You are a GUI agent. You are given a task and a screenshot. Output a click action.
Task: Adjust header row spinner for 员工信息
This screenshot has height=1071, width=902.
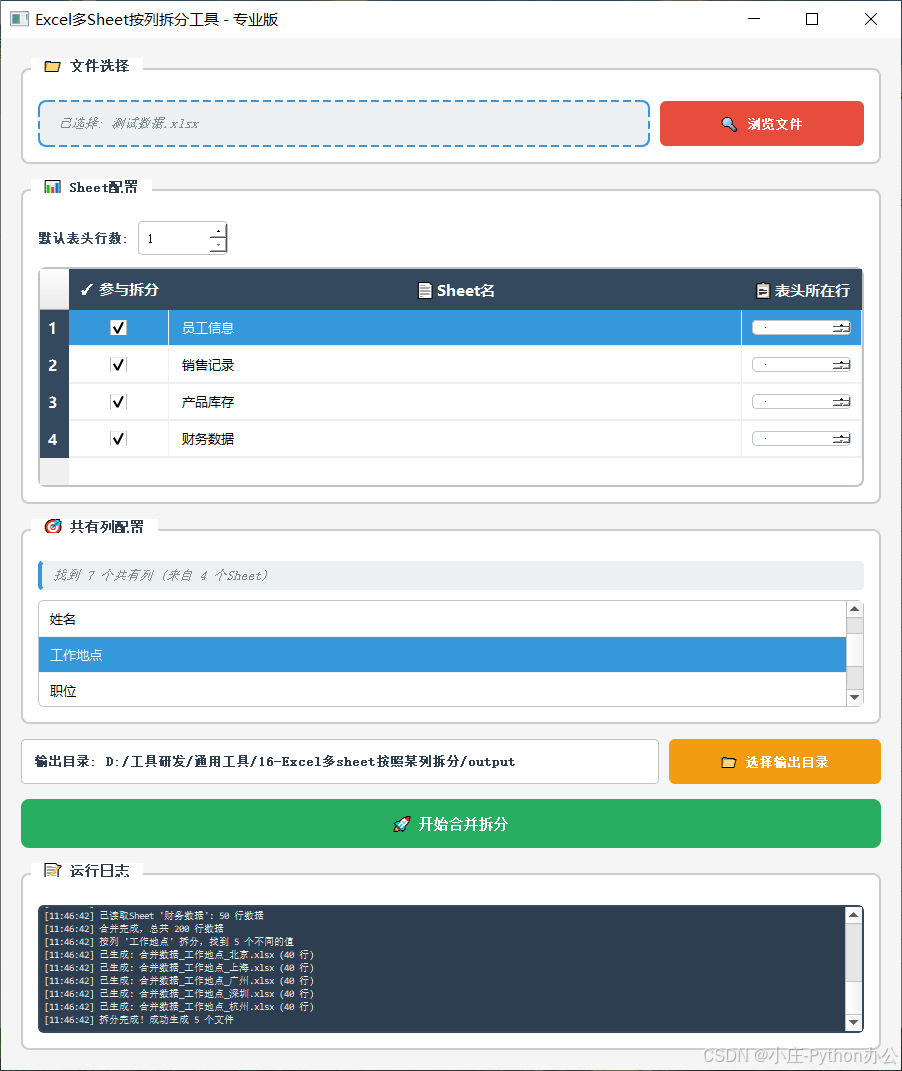[801, 328]
